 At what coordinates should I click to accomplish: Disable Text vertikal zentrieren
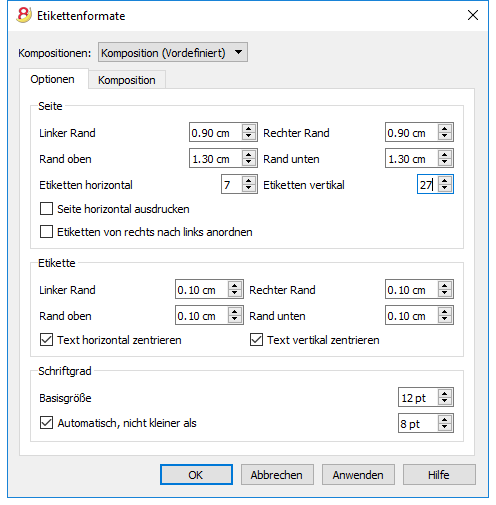pos(256,340)
